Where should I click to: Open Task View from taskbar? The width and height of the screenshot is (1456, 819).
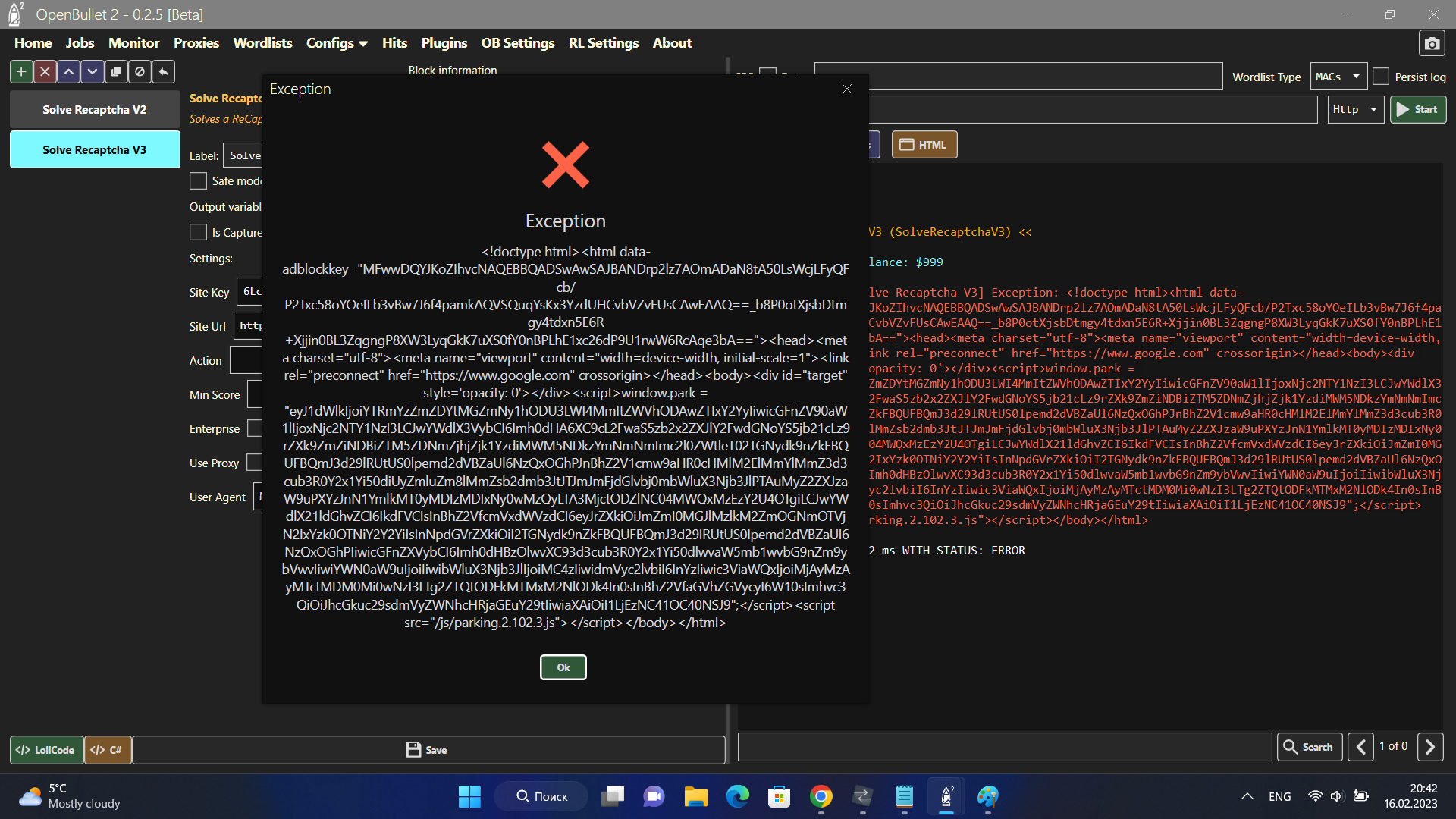[x=612, y=797]
